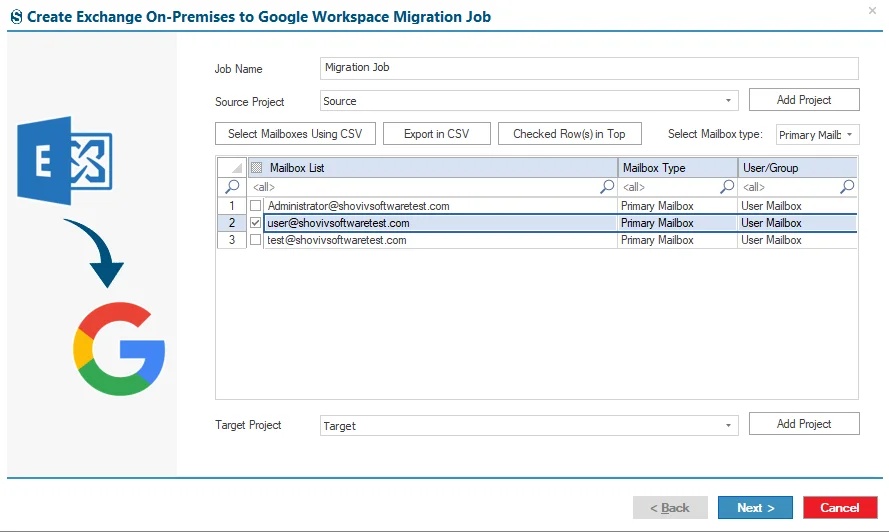This screenshot has height=532, width=889.
Task: Click the select-all triangle grid corner
Action: coord(232,167)
